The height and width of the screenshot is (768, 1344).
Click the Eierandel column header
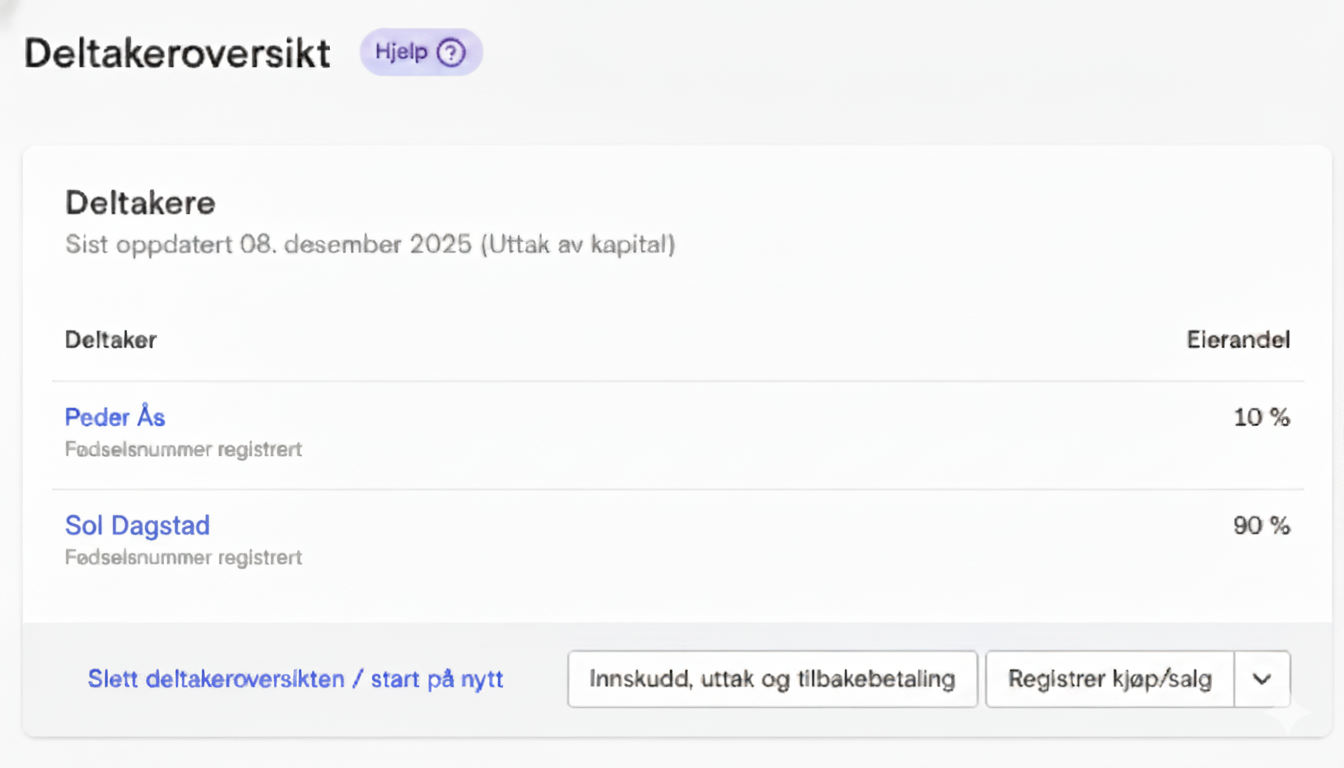pos(1238,340)
